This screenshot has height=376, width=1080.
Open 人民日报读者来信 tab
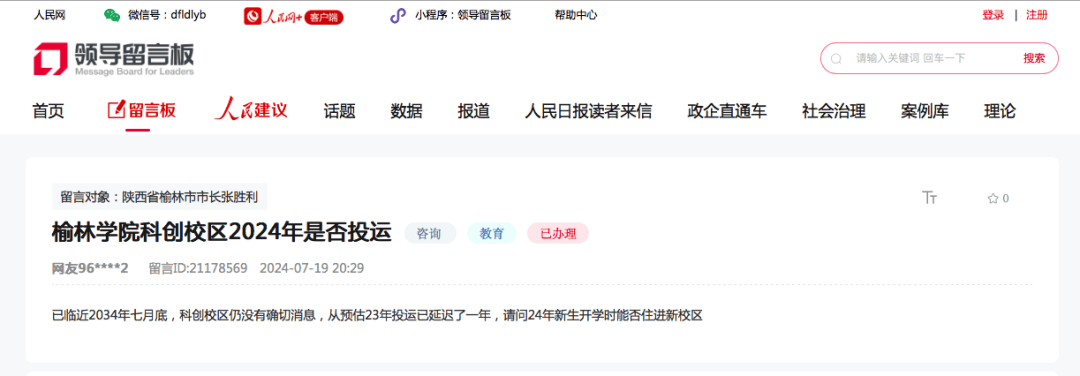click(588, 110)
